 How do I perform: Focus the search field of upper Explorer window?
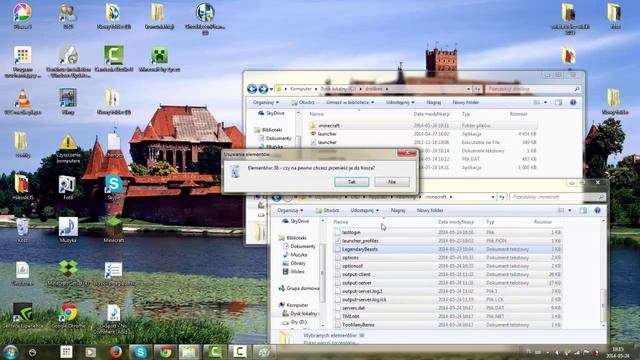click(x=533, y=89)
